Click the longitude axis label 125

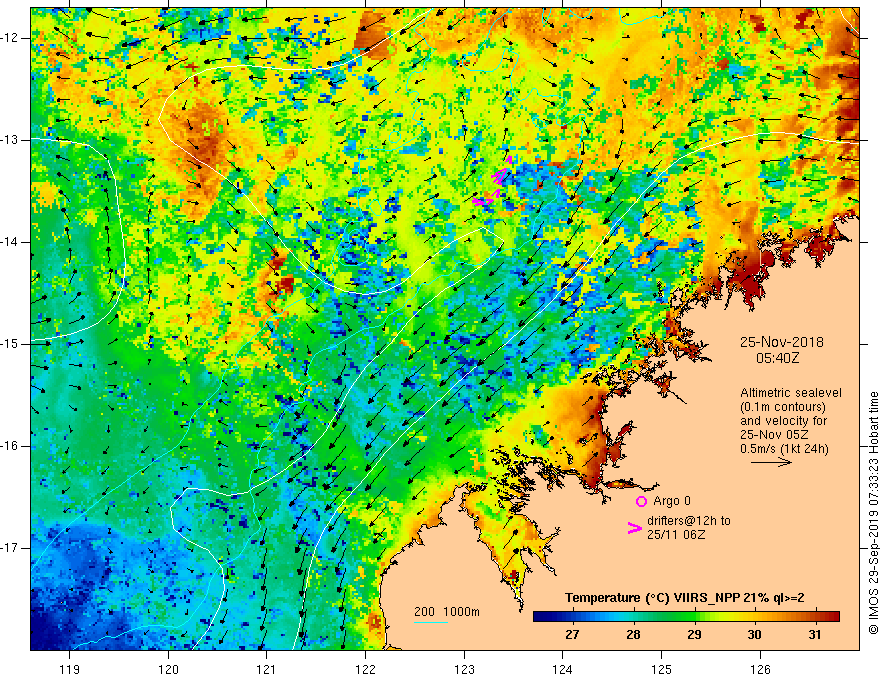pyautogui.click(x=661, y=669)
